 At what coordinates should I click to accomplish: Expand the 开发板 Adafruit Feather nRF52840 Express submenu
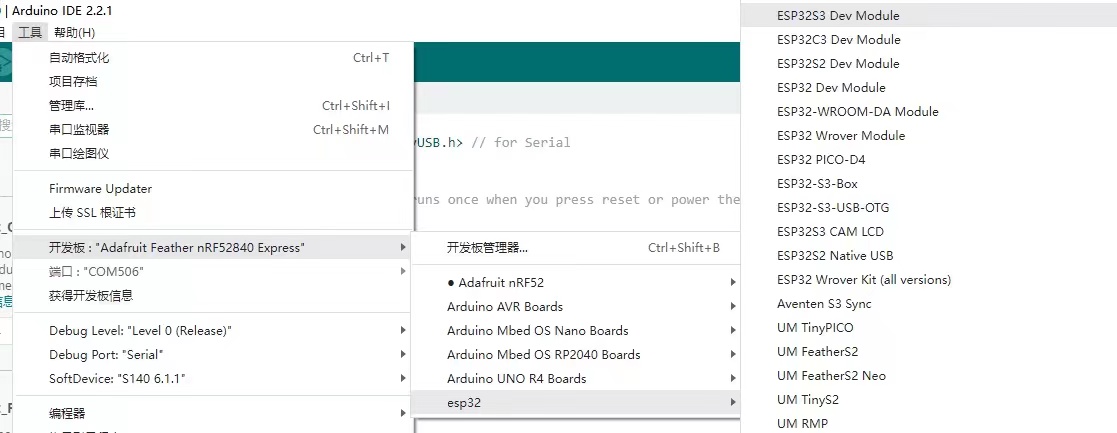coord(213,248)
